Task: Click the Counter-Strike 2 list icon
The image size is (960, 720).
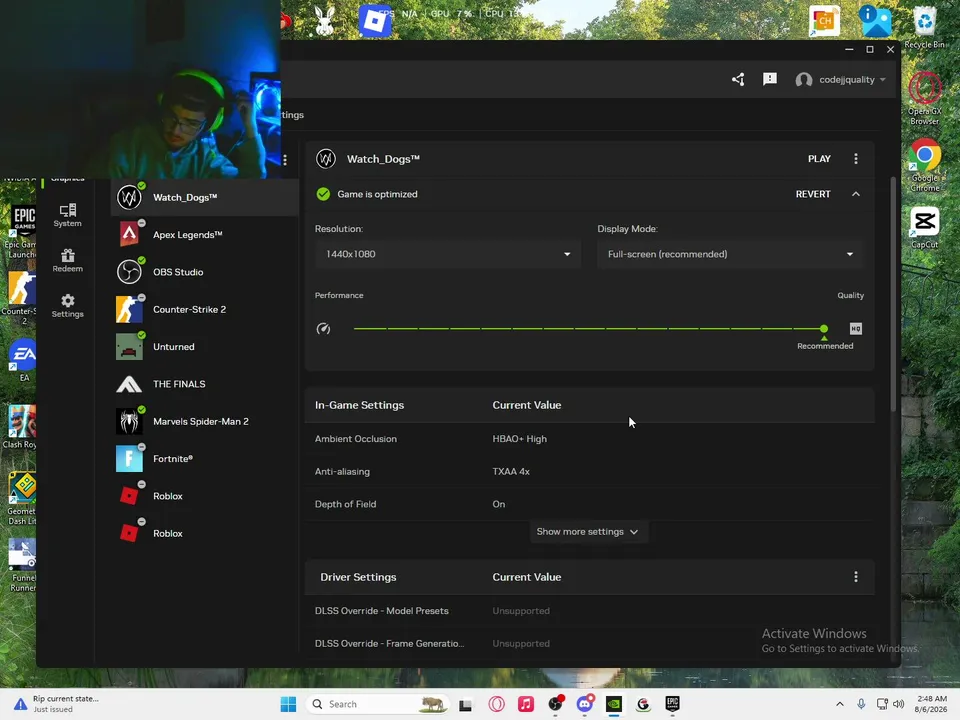Action: coord(129,309)
